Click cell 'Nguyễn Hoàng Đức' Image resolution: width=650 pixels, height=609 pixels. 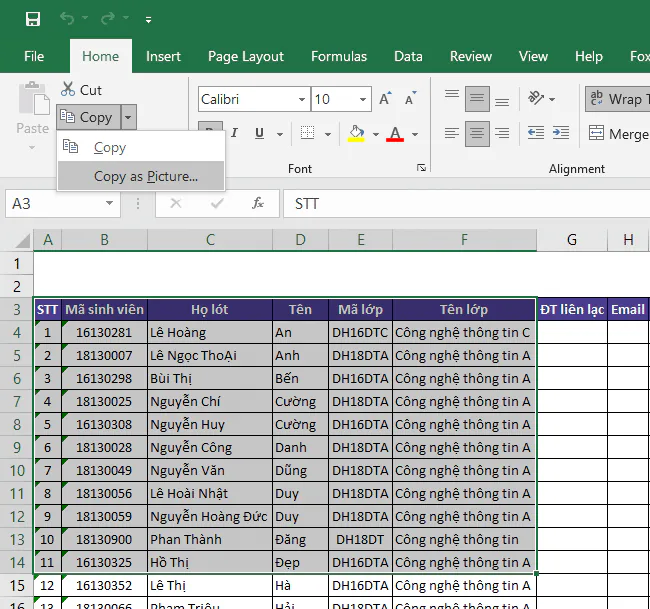tap(210, 517)
